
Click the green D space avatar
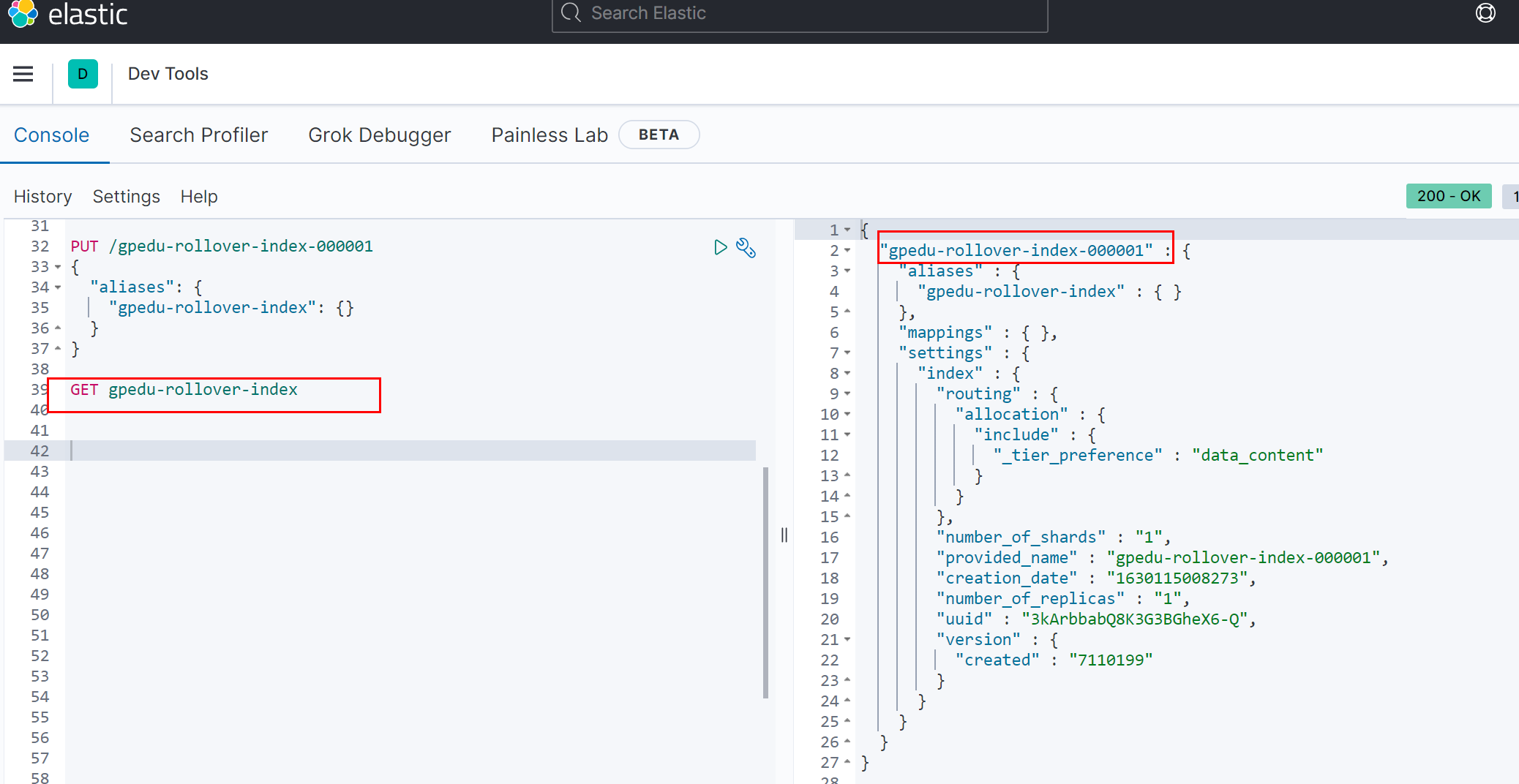pos(83,74)
